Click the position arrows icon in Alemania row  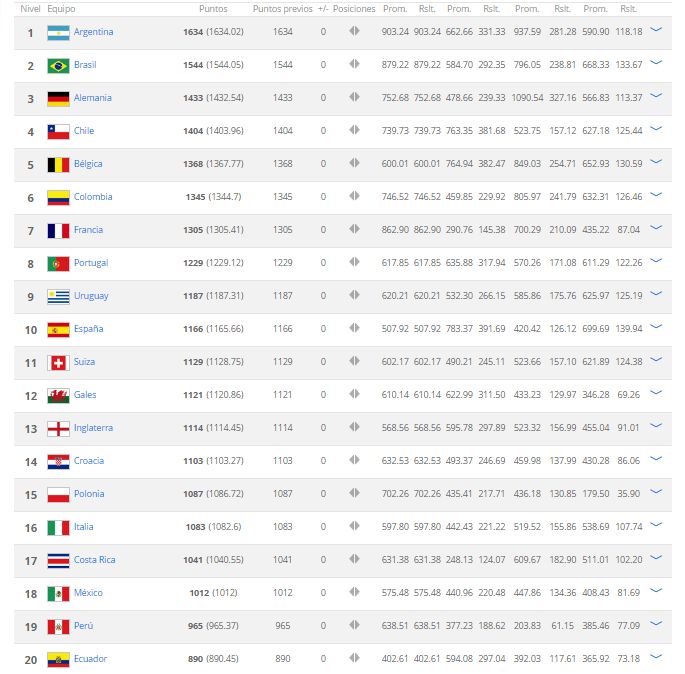(x=354, y=97)
